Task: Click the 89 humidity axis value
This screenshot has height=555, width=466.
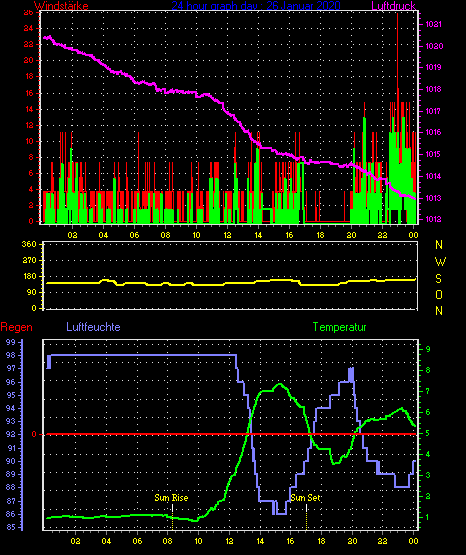Action: [11, 475]
